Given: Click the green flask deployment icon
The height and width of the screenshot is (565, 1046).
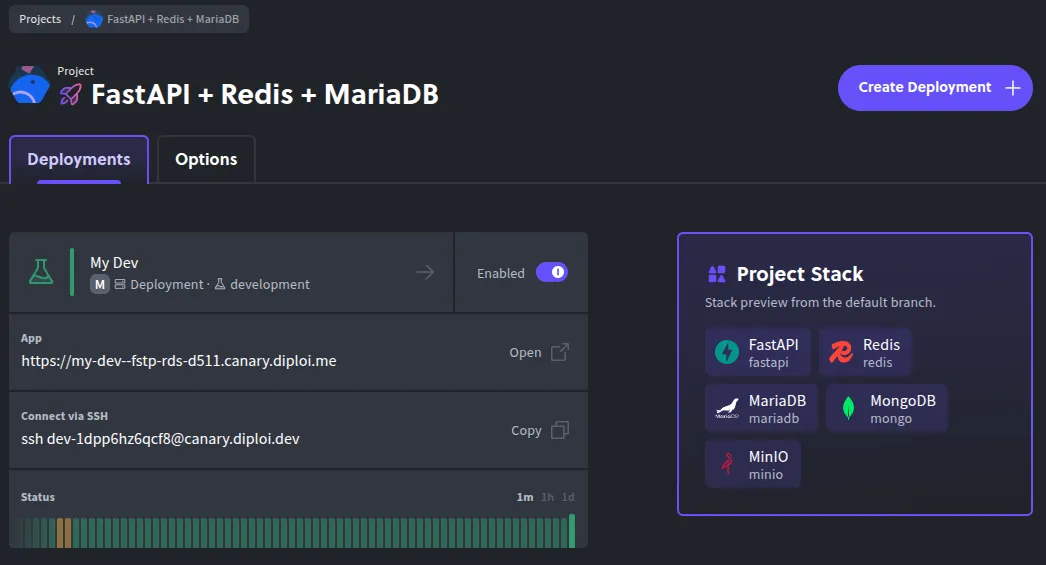Looking at the screenshot, I should [x=41, y=272].
